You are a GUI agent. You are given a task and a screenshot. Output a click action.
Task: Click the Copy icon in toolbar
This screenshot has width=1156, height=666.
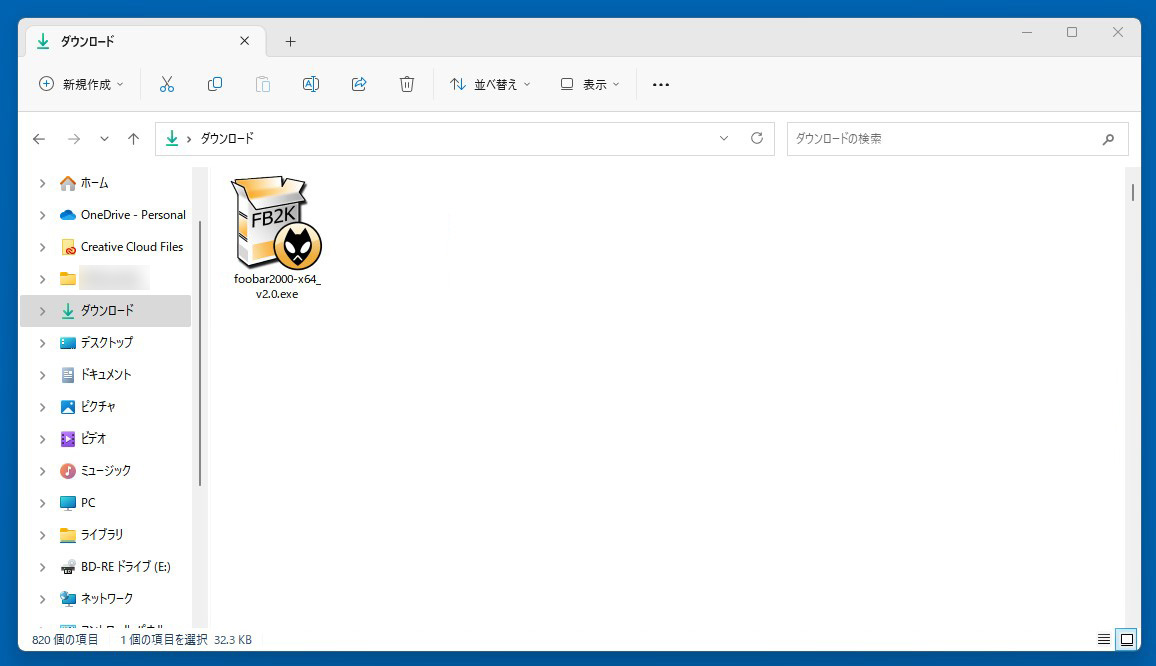(x=215, y=84)
